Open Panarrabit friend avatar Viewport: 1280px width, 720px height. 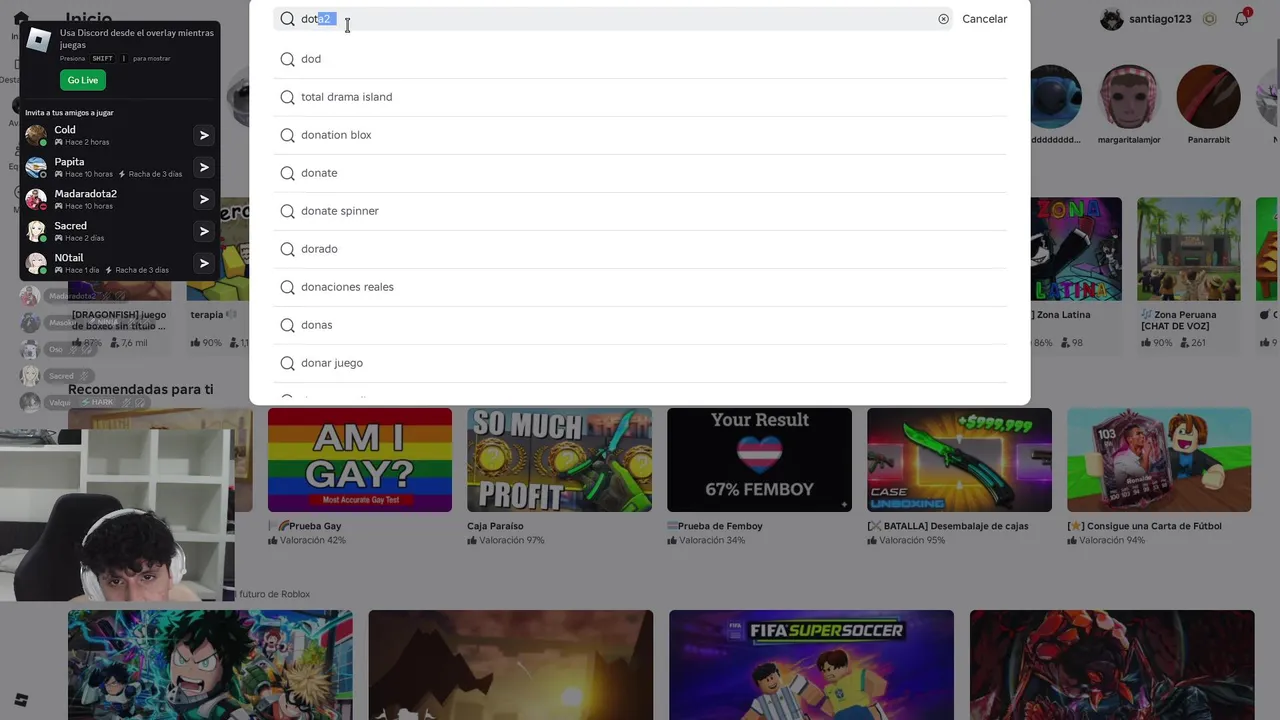point(1209,97)
